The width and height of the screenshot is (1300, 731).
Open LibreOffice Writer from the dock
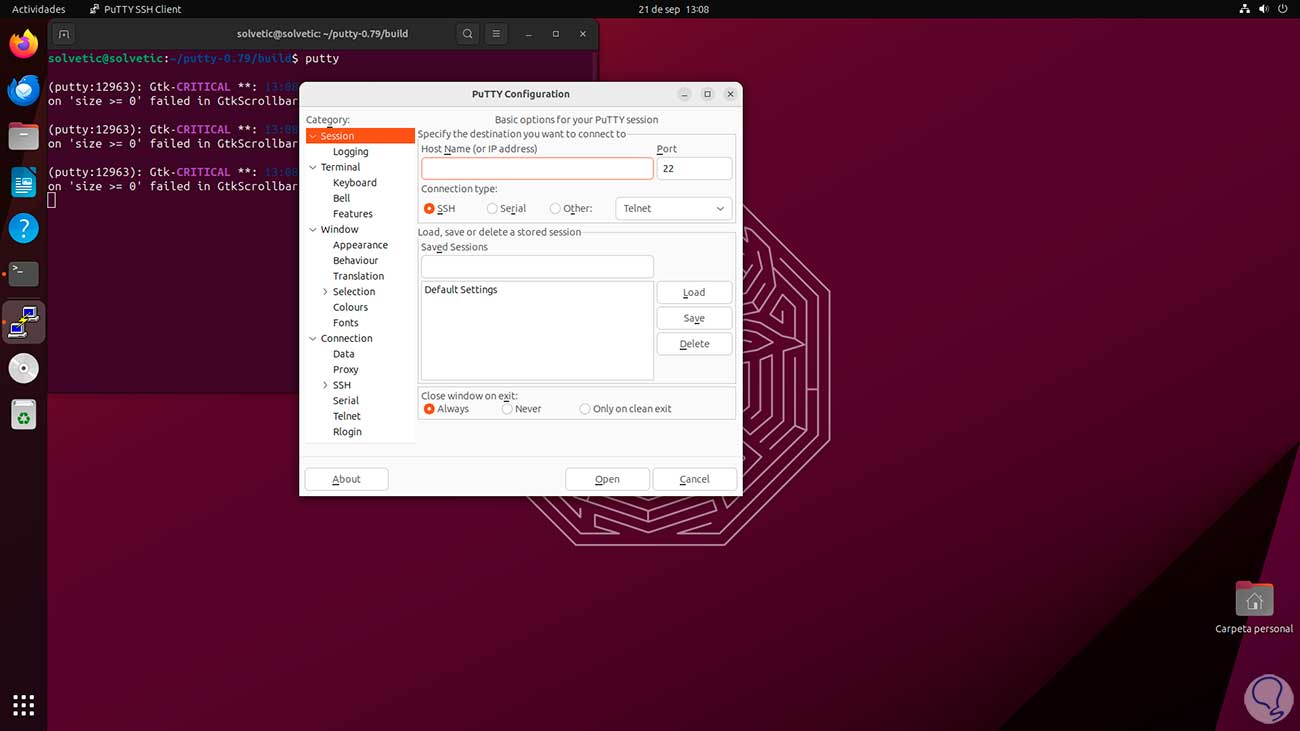[23, 182]
